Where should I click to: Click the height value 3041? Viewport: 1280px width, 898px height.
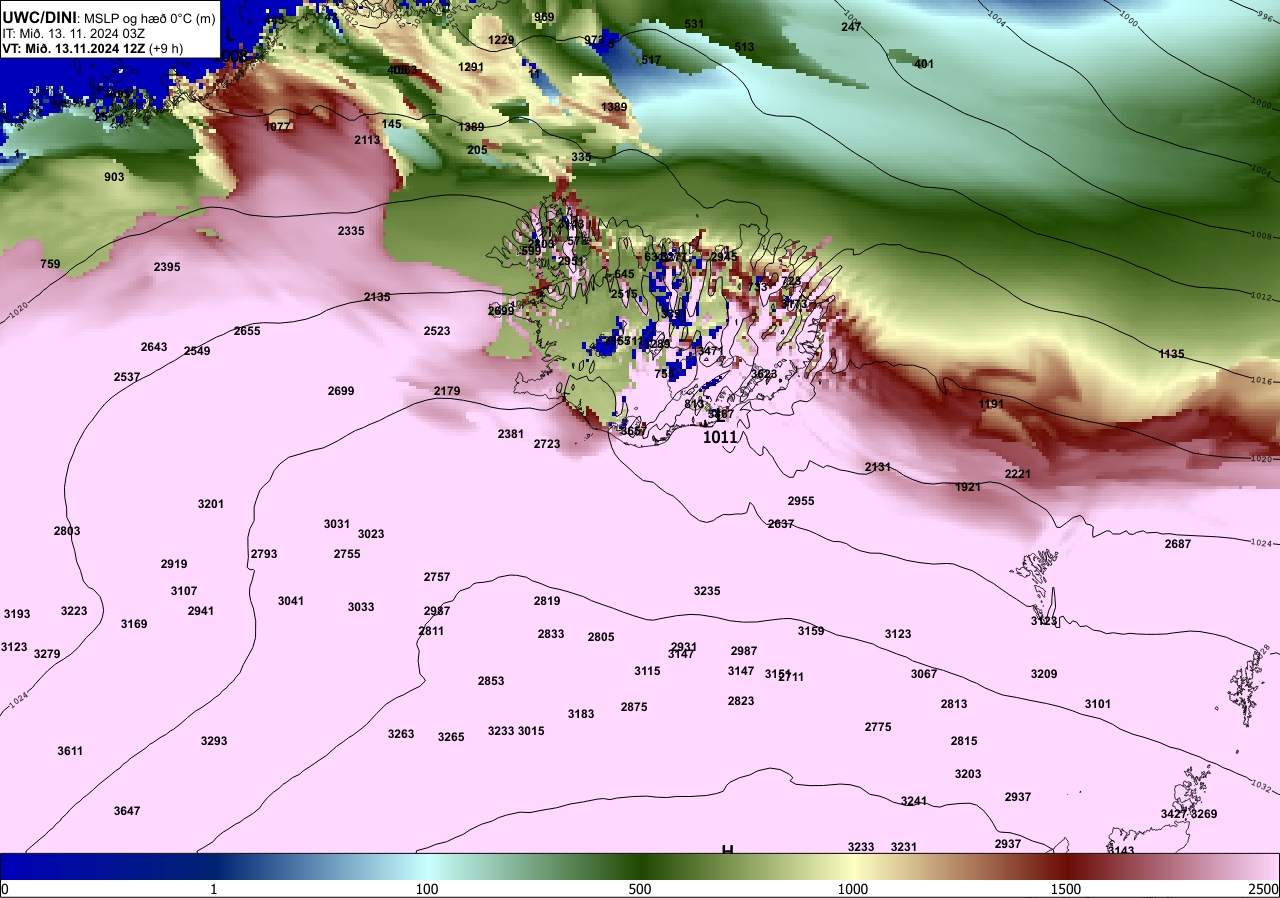coord(291,601)
